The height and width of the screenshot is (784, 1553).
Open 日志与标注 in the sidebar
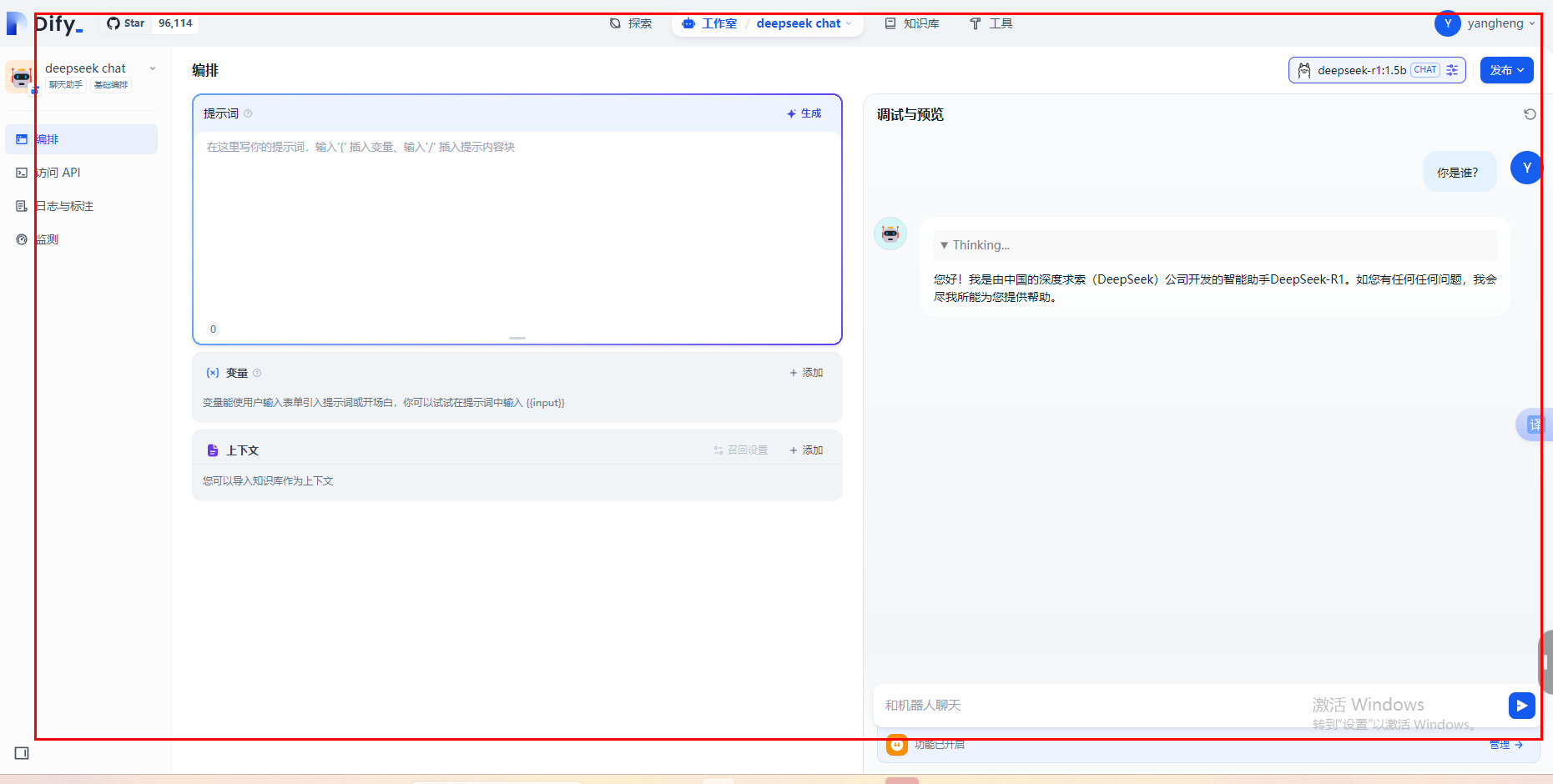[82, 206]
